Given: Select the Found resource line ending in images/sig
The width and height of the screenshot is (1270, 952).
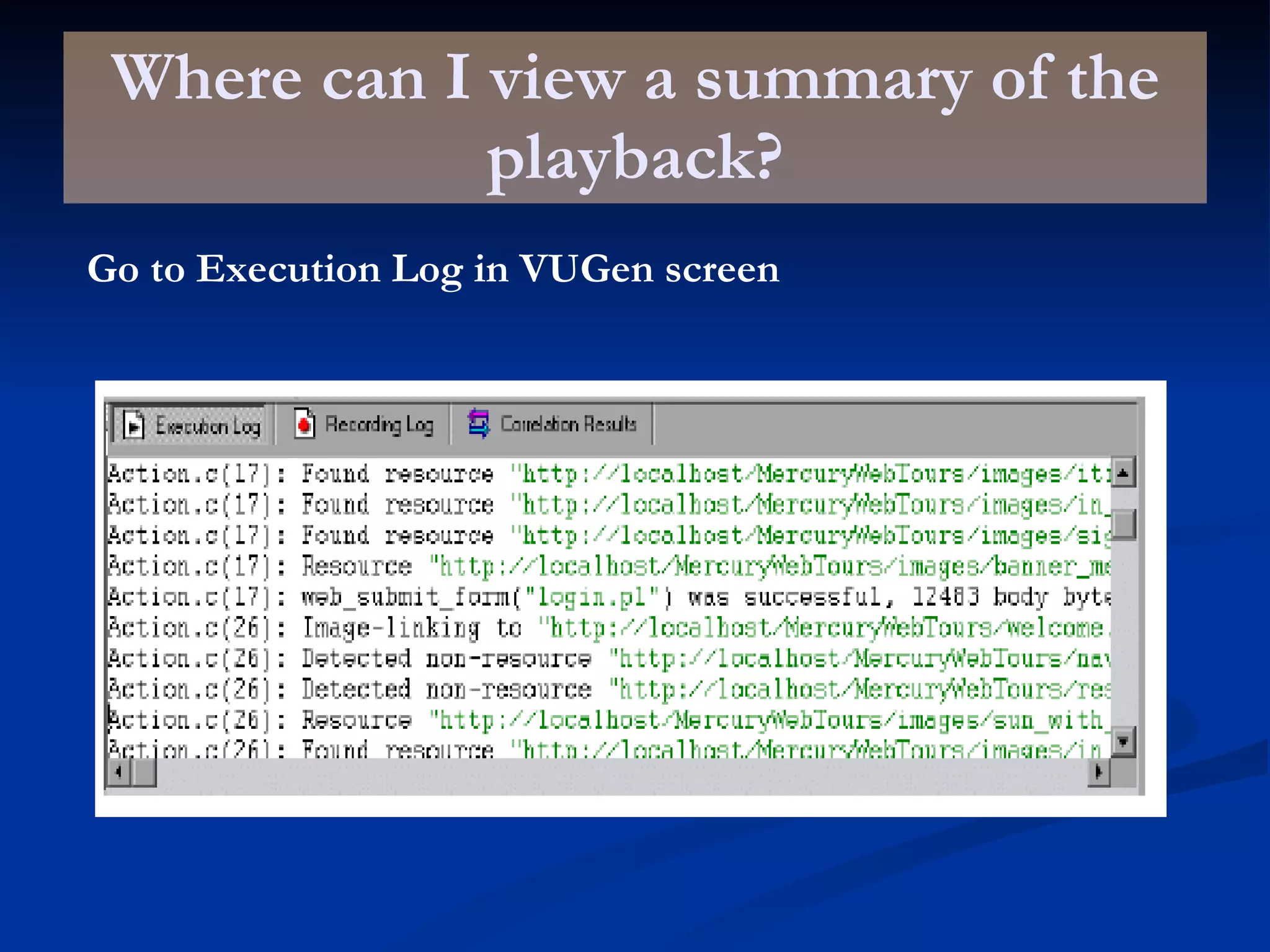Looking at the screenshot, I should pyautogui.click(x=609, y=535).
